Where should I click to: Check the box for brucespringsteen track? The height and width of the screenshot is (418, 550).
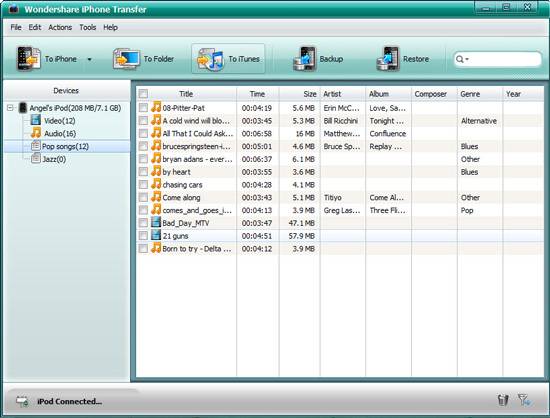pyautogui.click(x=143, y=146)
